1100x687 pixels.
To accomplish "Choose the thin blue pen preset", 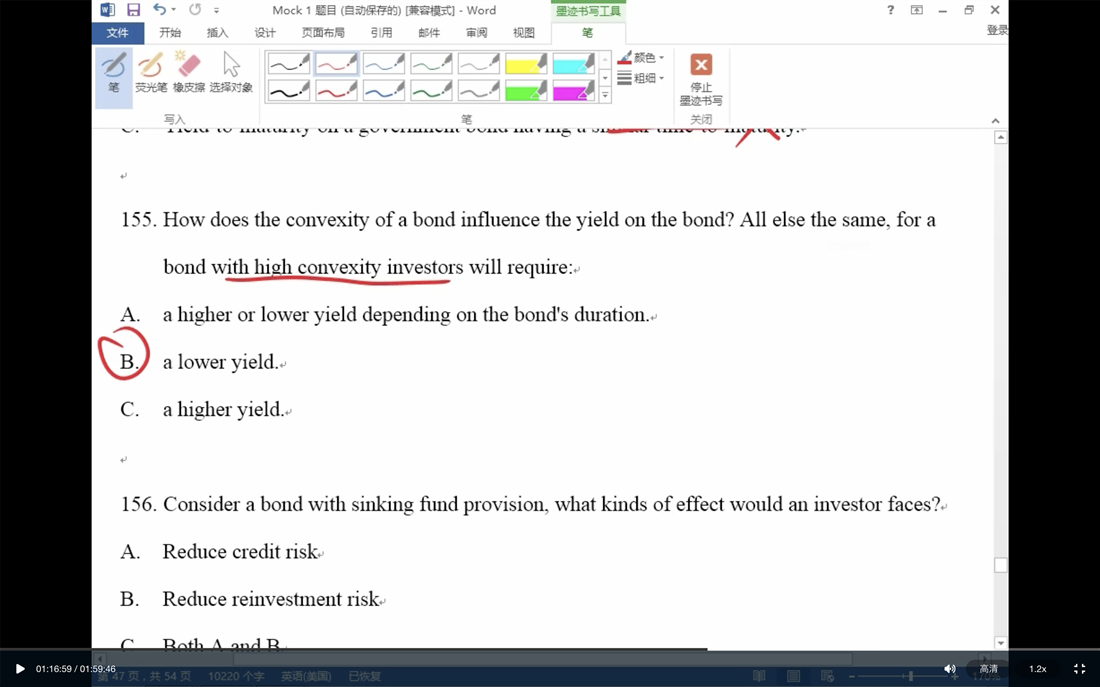I will 384,64.
